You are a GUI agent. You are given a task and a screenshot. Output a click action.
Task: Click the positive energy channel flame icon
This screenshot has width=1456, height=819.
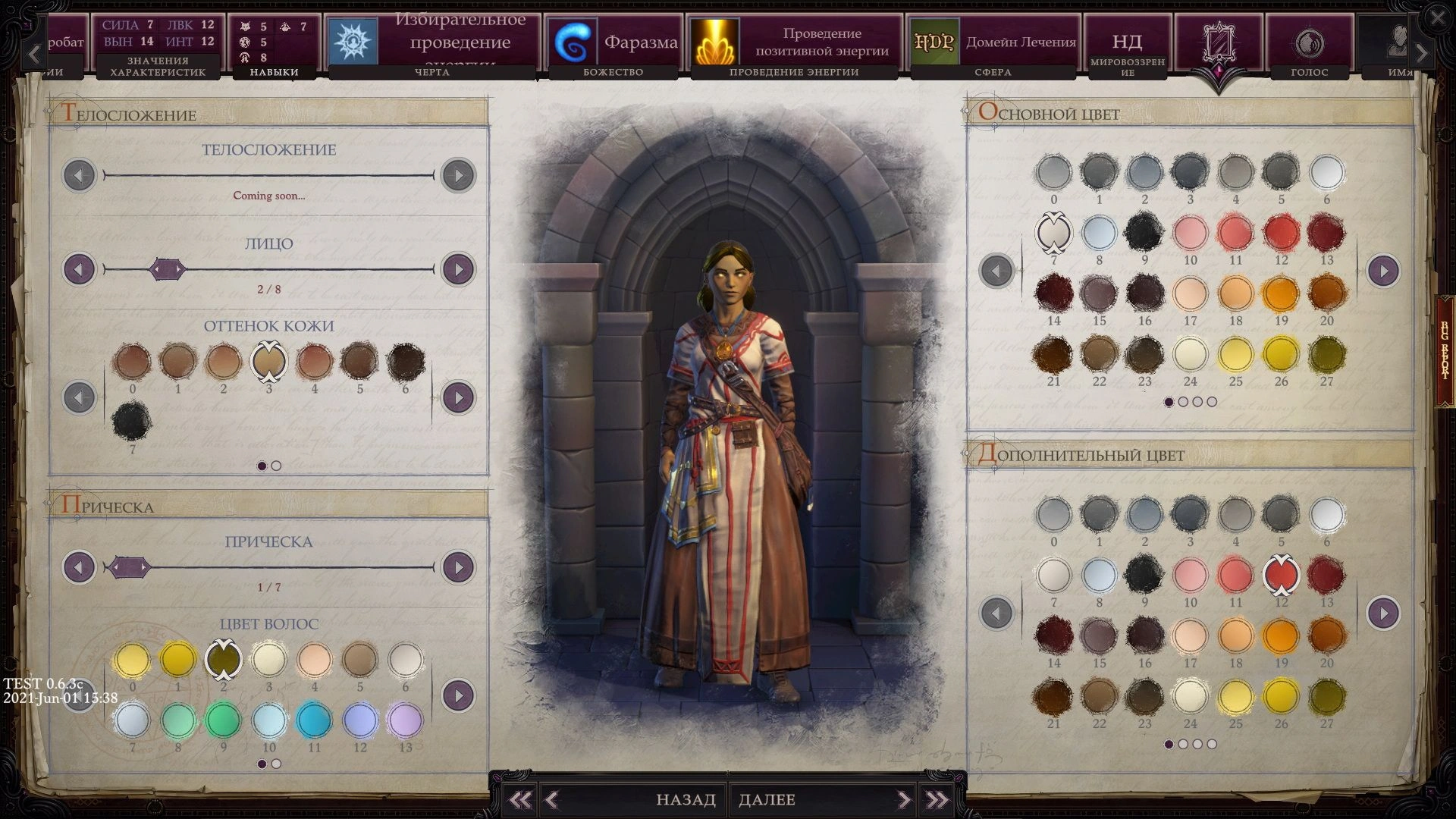pos(714,42)
